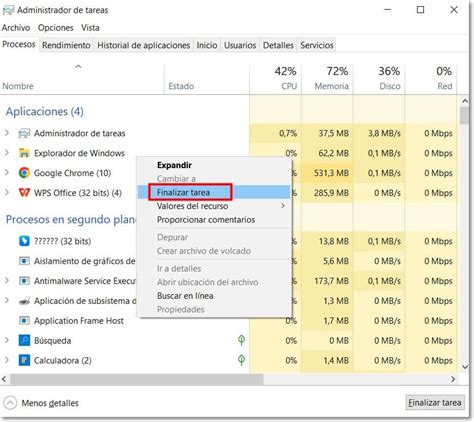Screen dimensions: 474x422
Task: Click the green leaf icon in Búsqueda row
Action: coord(241,340)
